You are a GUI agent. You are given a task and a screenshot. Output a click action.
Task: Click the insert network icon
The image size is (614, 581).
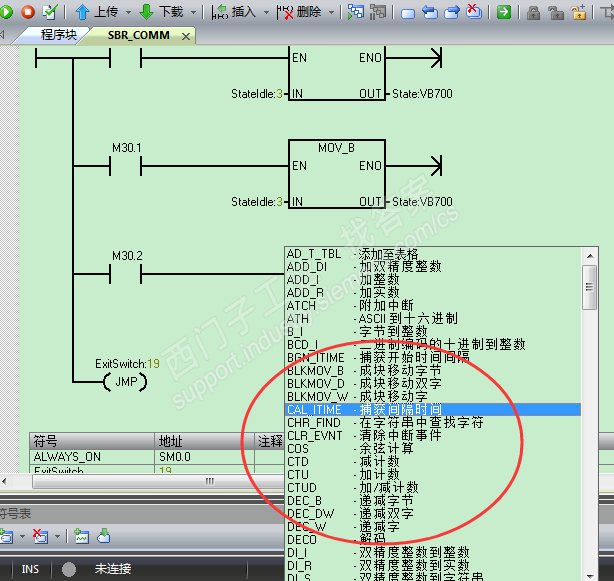click(220, 12)
